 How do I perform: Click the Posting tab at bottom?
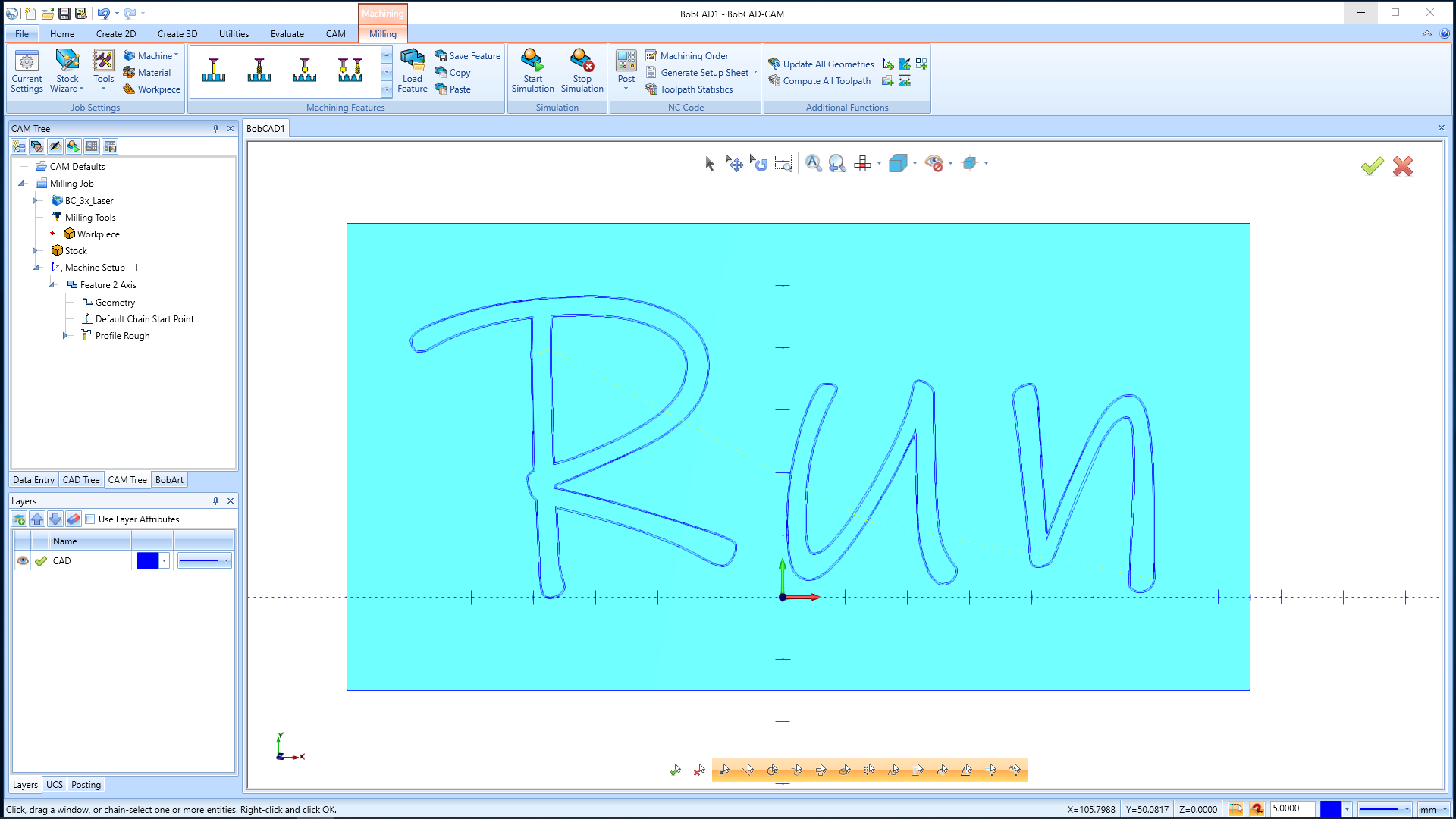click(x=86, y=784)
